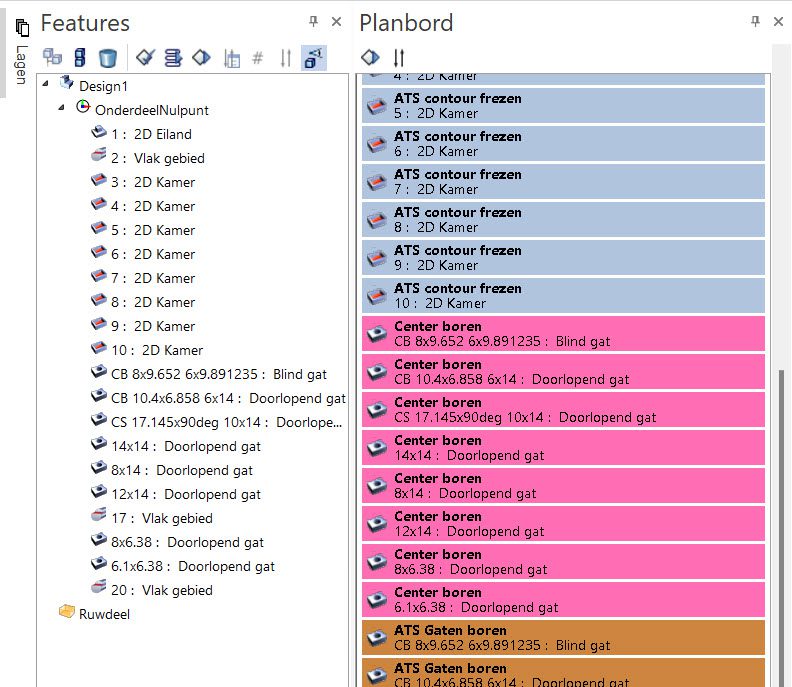Click the diamond icon in the Planbord toolbar
The image size is (792, 687).
(370, 57)
